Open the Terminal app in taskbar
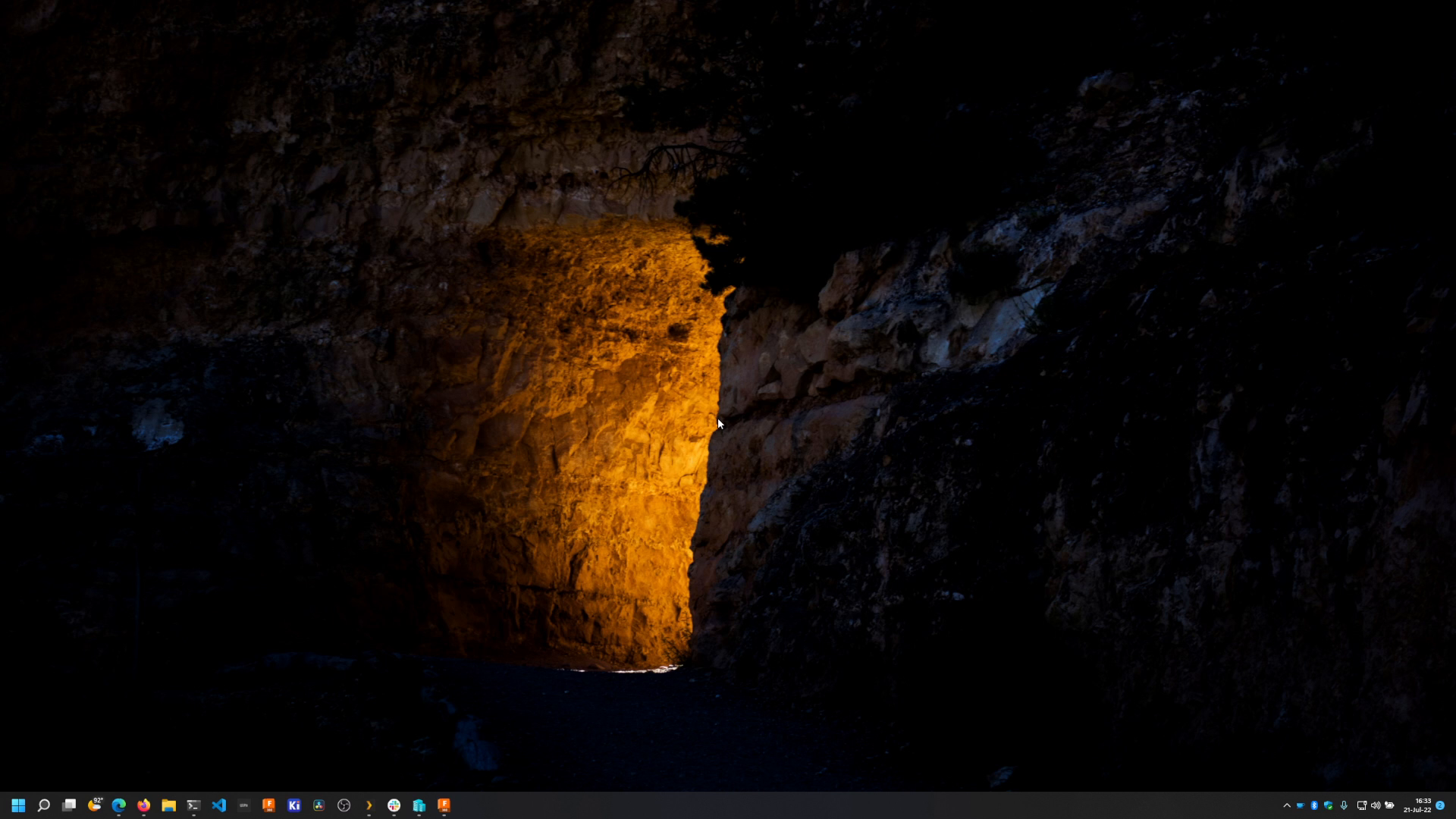 coord(193,805)
